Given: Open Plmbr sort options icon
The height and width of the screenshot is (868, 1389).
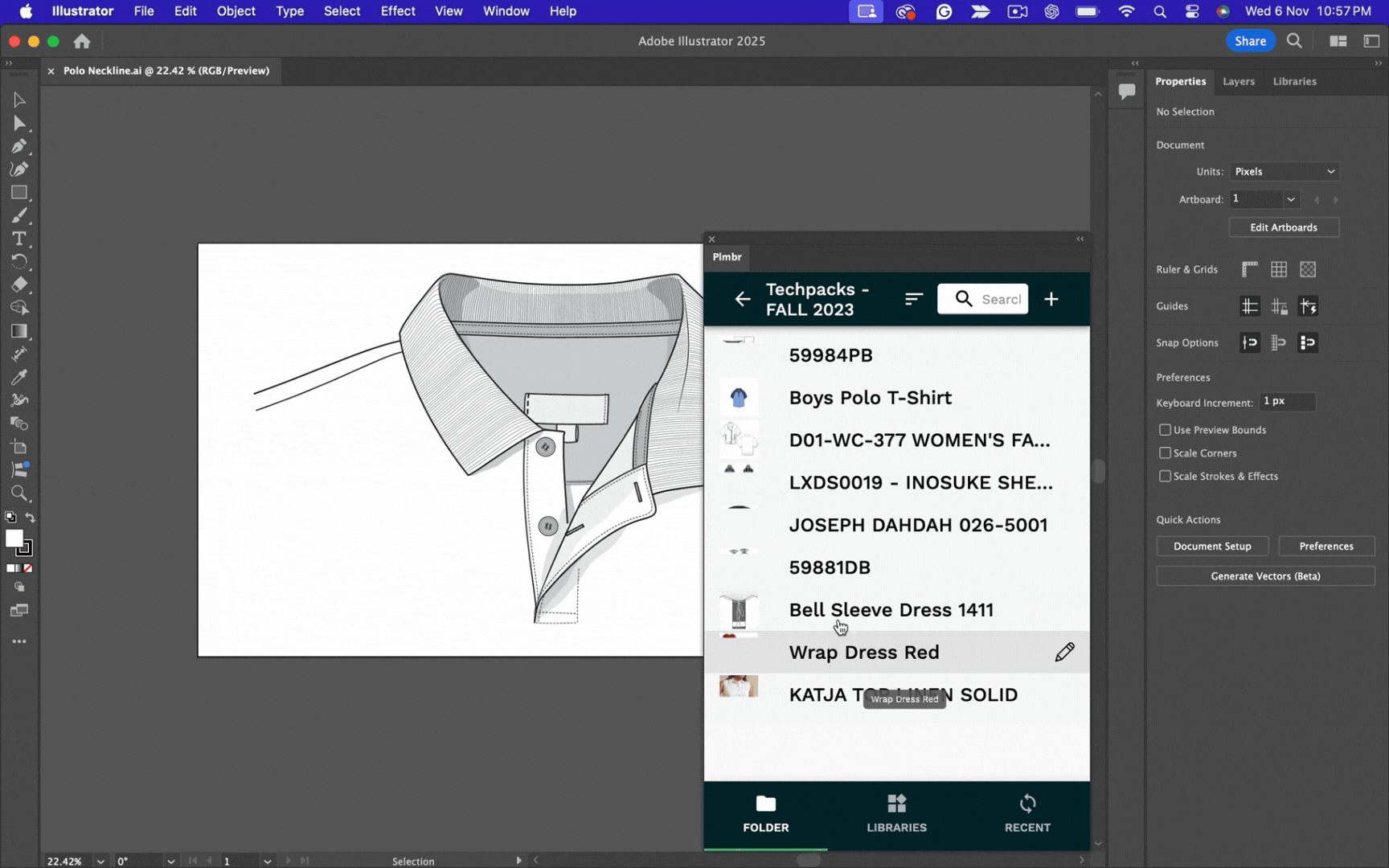Looking at the screenshot, I should point(914,299).
